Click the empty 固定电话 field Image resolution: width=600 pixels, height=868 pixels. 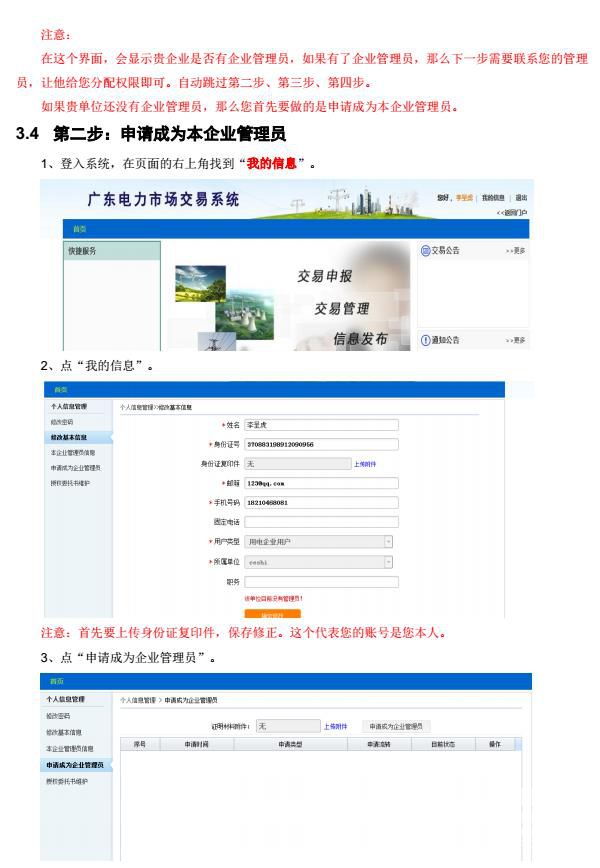[x=322, y=522]
